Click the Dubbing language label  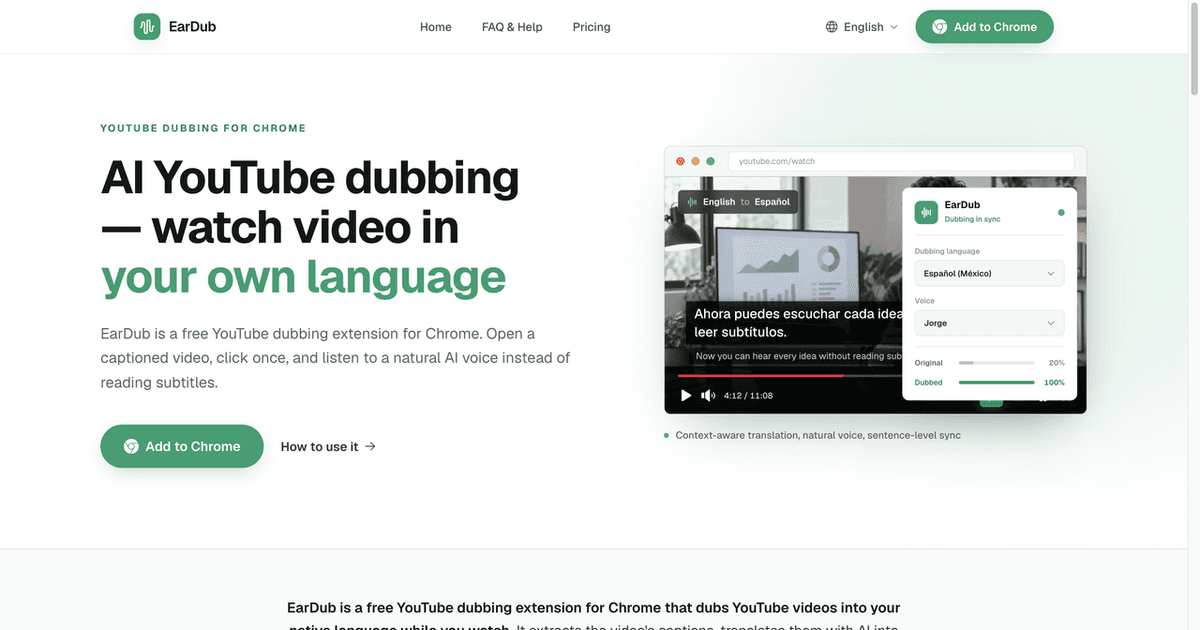[947, 251]
